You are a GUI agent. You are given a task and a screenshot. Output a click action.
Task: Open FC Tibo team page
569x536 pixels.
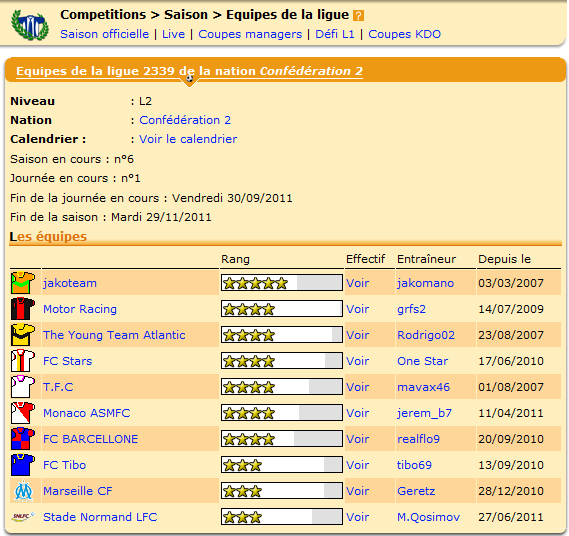coord(65,465)
